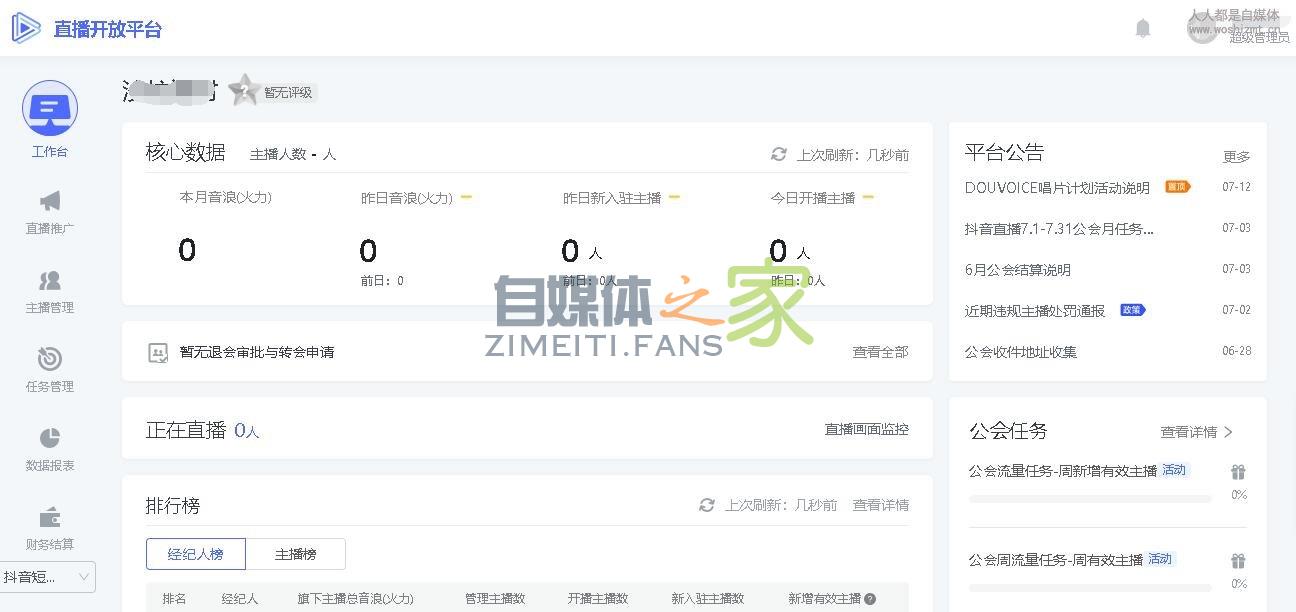1296x612 pixels.
Task: Toggle the yellow marker beside 昨日新入驻主播
Action: 674,198
